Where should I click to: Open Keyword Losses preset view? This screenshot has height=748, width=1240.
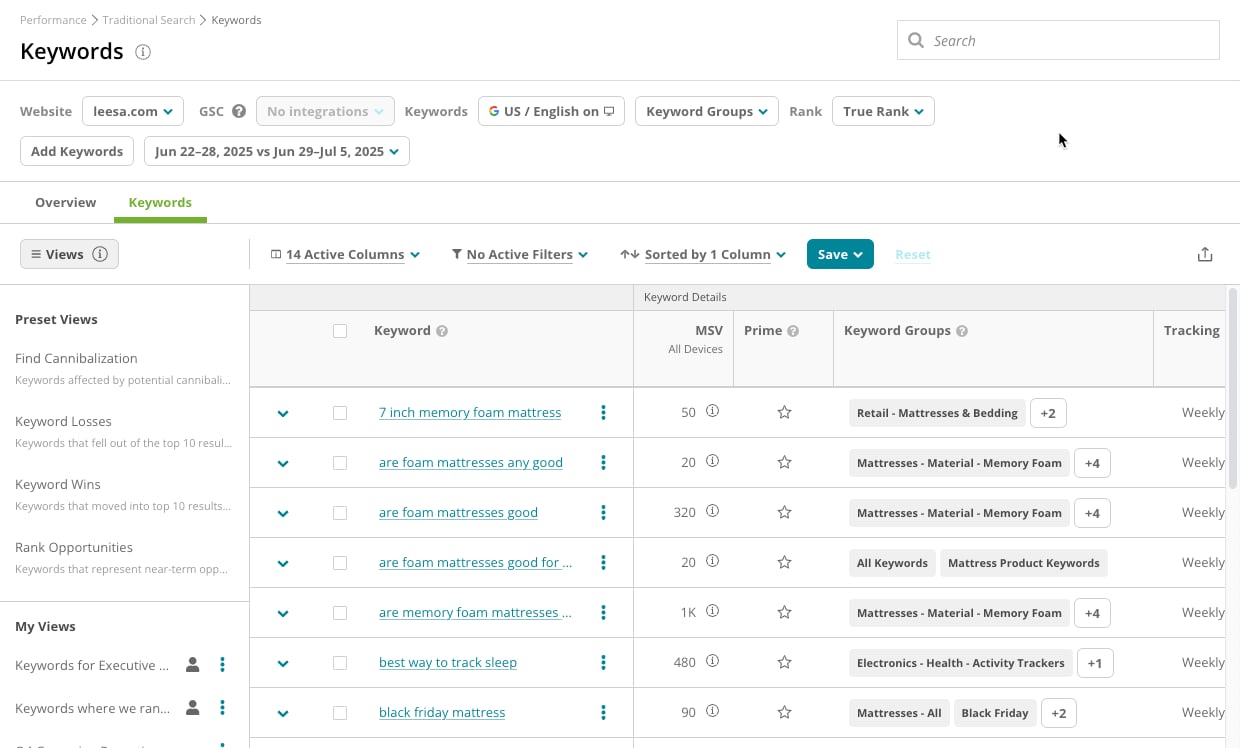63,421
